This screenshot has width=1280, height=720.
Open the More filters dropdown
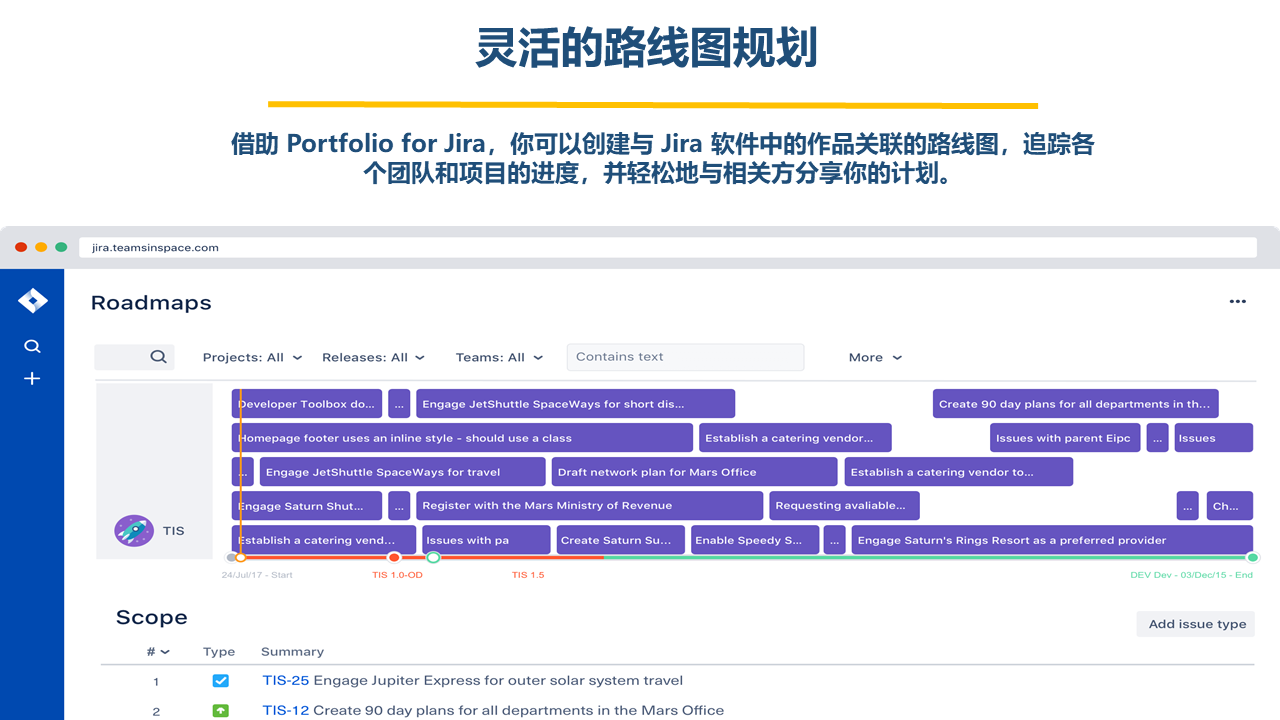pos(875,357)
